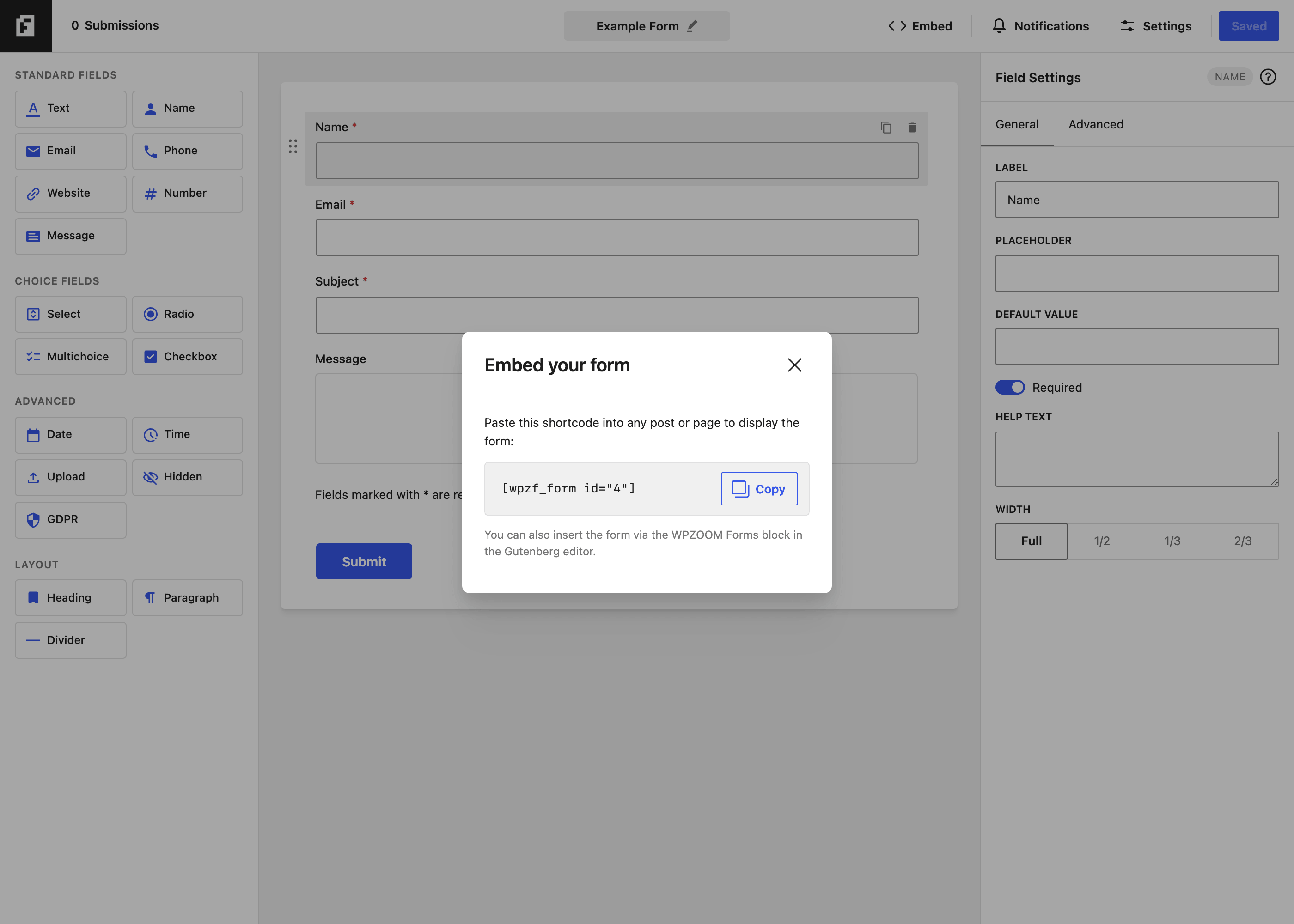Image resolution: width=1294 pixels, height=924 pixels.
Task: Open the Field Settings help icon
Action: (1268, 77)
